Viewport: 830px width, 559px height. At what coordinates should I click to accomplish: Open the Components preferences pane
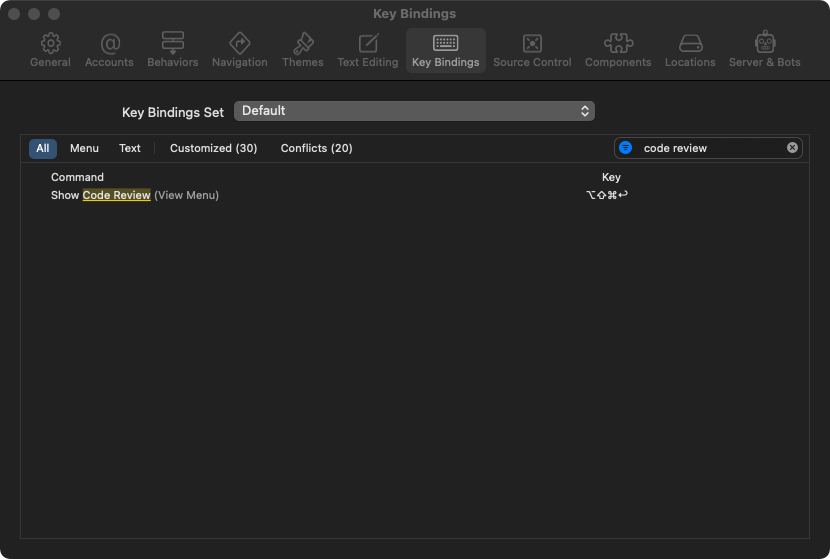coord(618,50)
